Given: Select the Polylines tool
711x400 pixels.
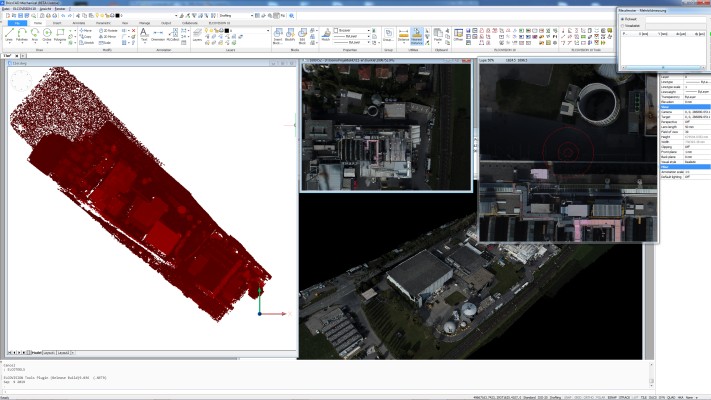Looking at the screenshot, I should (x=22, y=34).
